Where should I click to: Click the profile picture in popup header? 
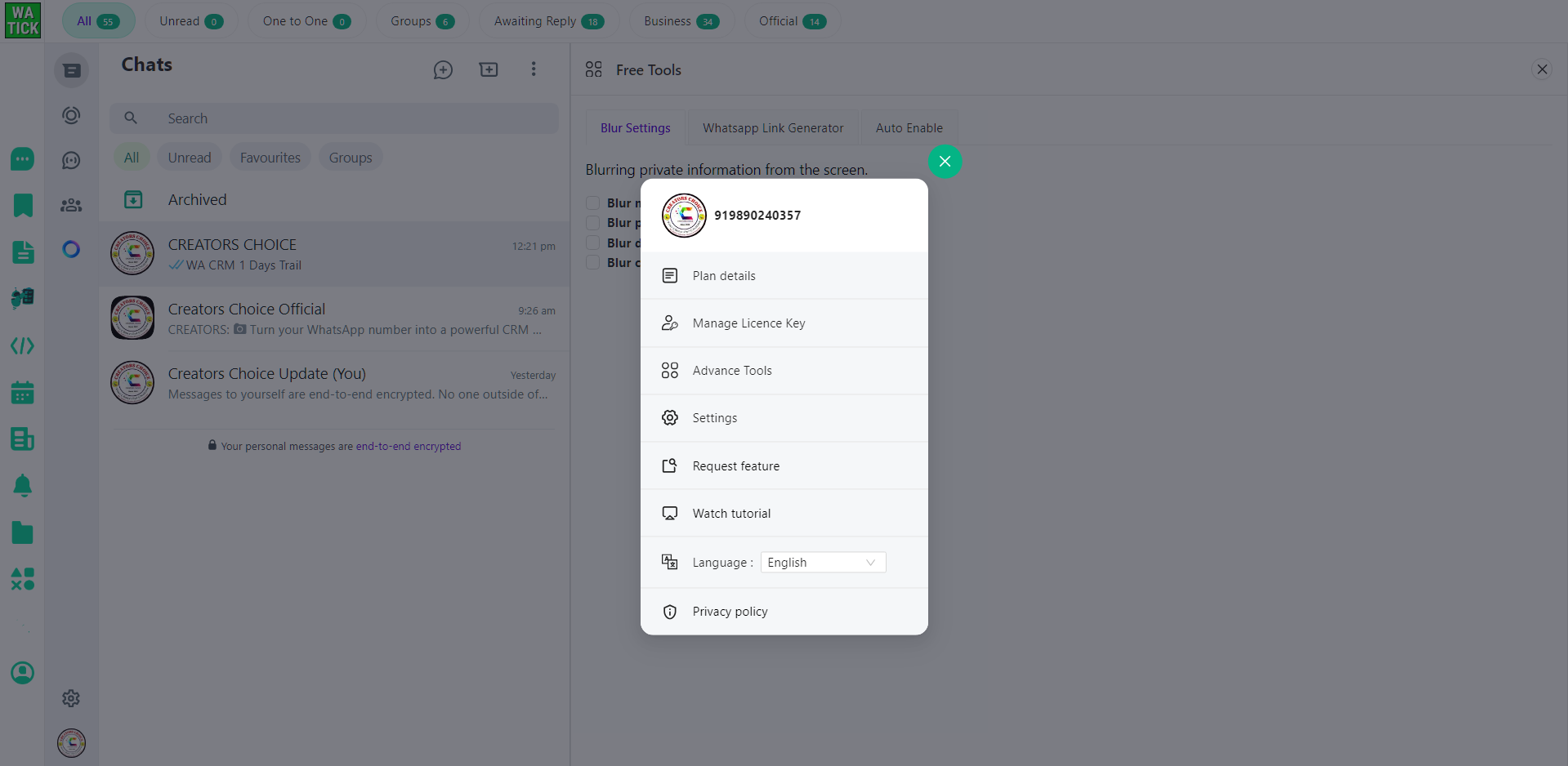point(684,216)
